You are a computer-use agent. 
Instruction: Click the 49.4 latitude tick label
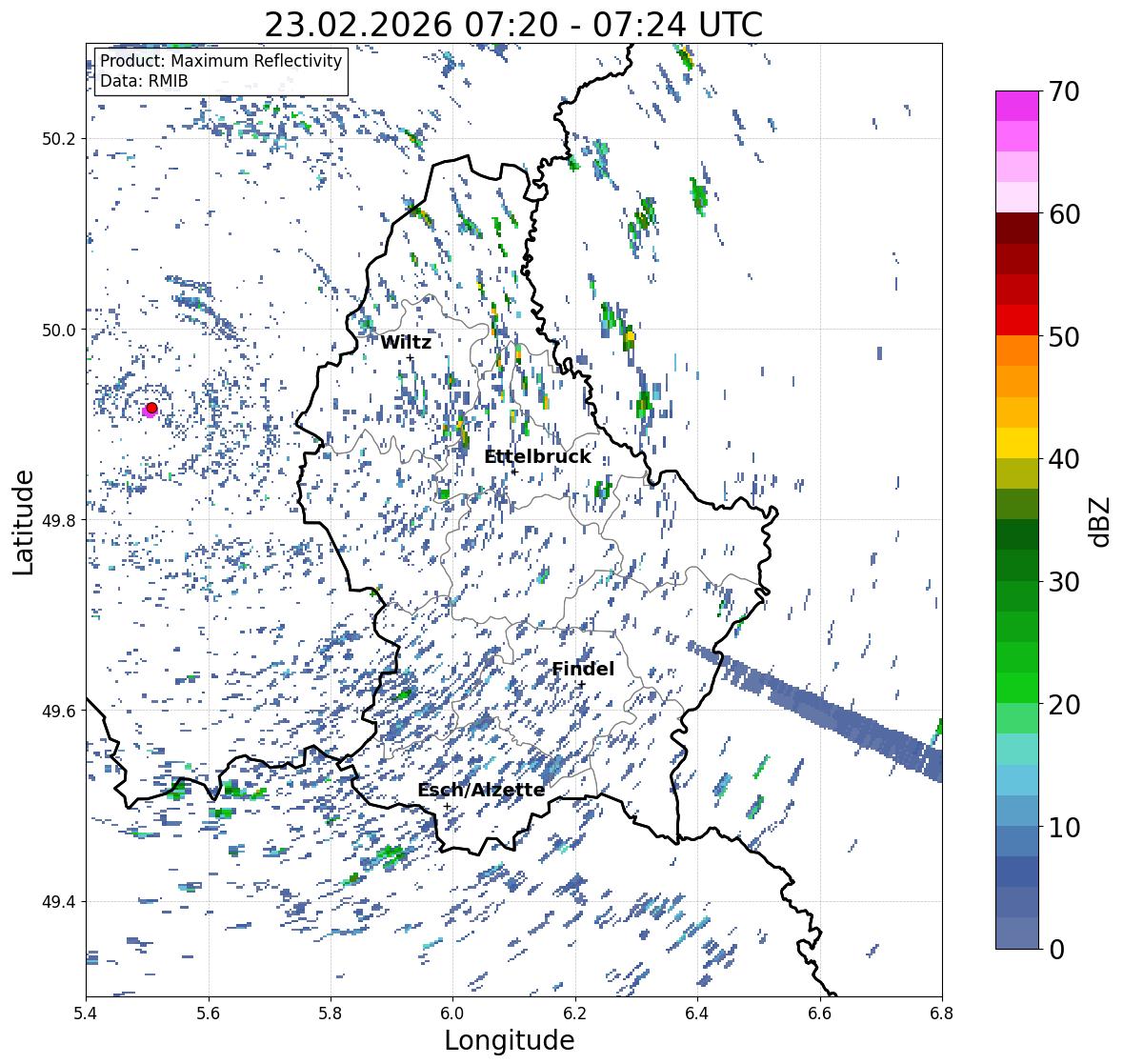coord(59,902)
